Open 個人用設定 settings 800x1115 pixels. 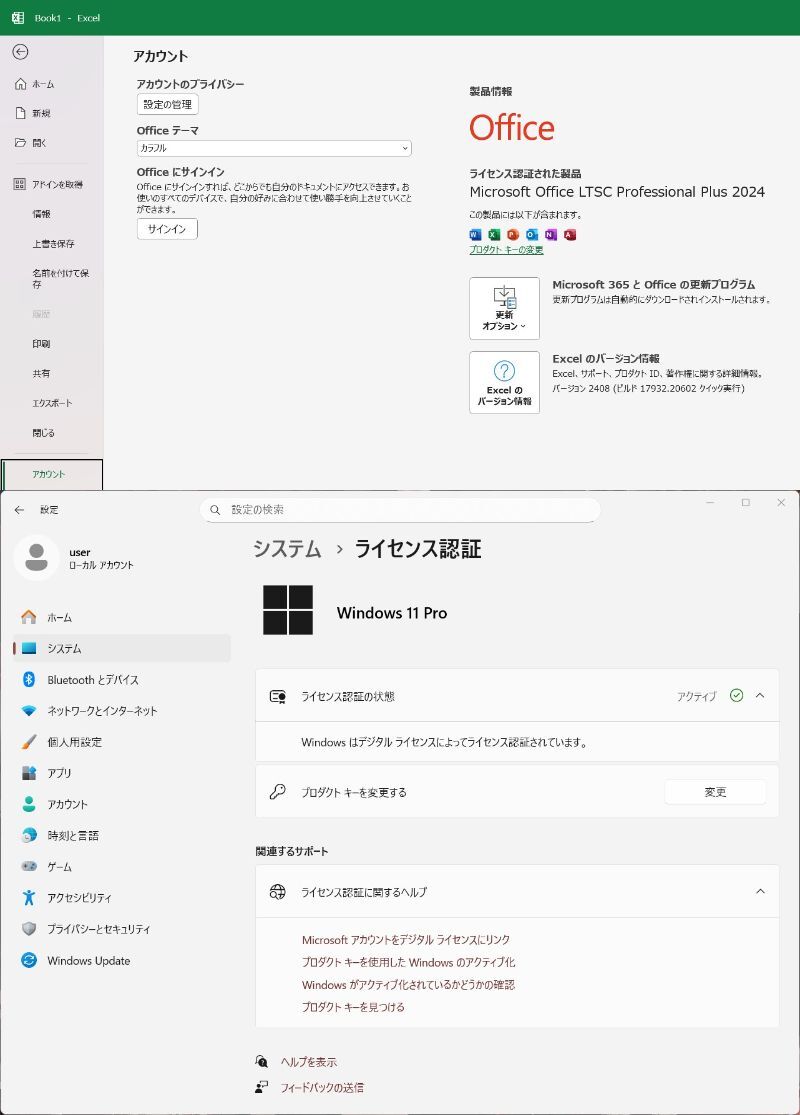point(122,742)
